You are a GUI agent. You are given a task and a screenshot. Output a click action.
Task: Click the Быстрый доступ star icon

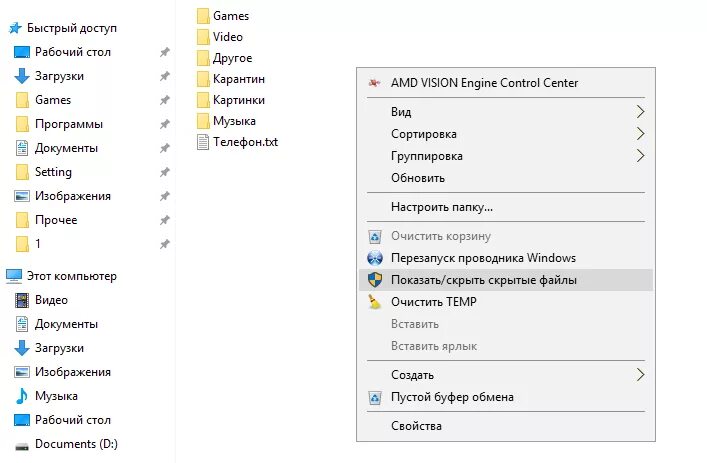point(14,28)
